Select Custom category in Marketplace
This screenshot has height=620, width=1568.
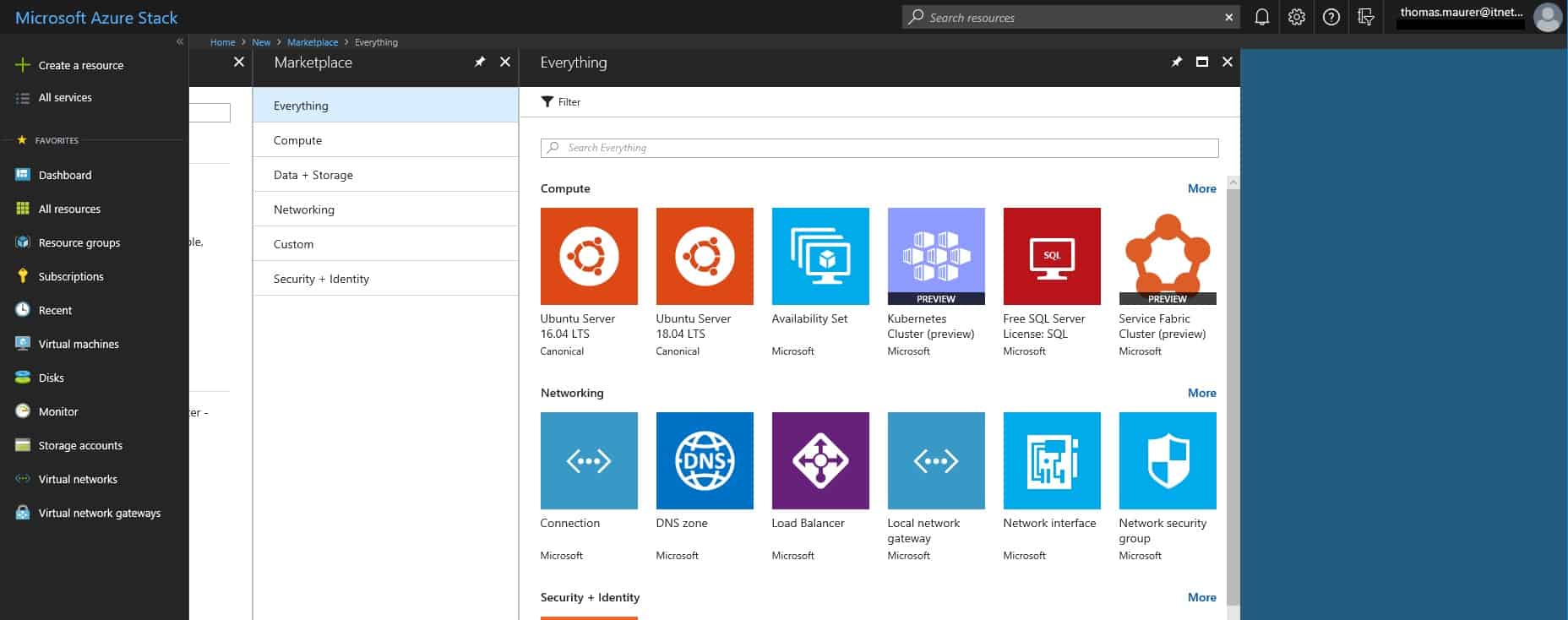[385, 244]
